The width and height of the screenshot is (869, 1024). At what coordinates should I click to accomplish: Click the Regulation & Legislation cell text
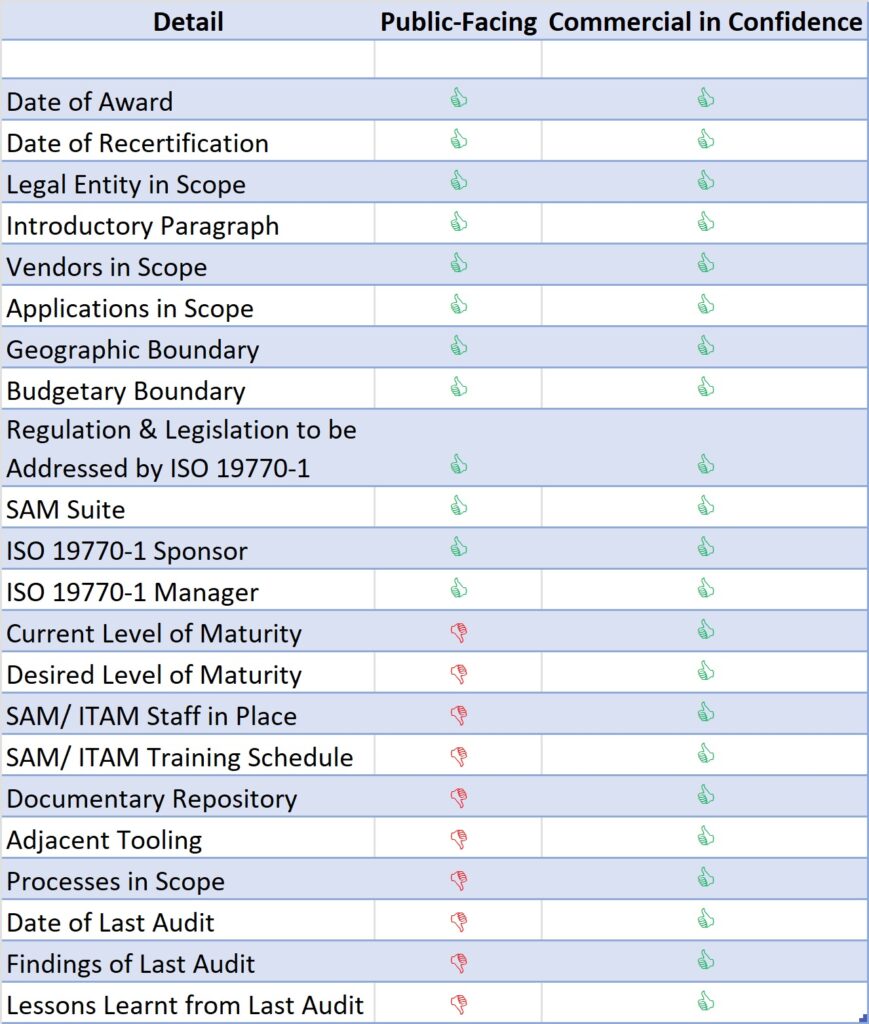(182, 448)
